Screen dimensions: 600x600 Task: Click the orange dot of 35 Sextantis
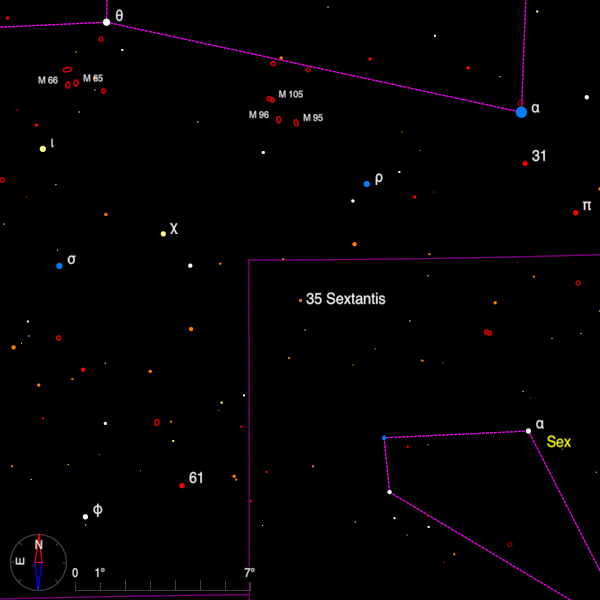coord(300,301)
